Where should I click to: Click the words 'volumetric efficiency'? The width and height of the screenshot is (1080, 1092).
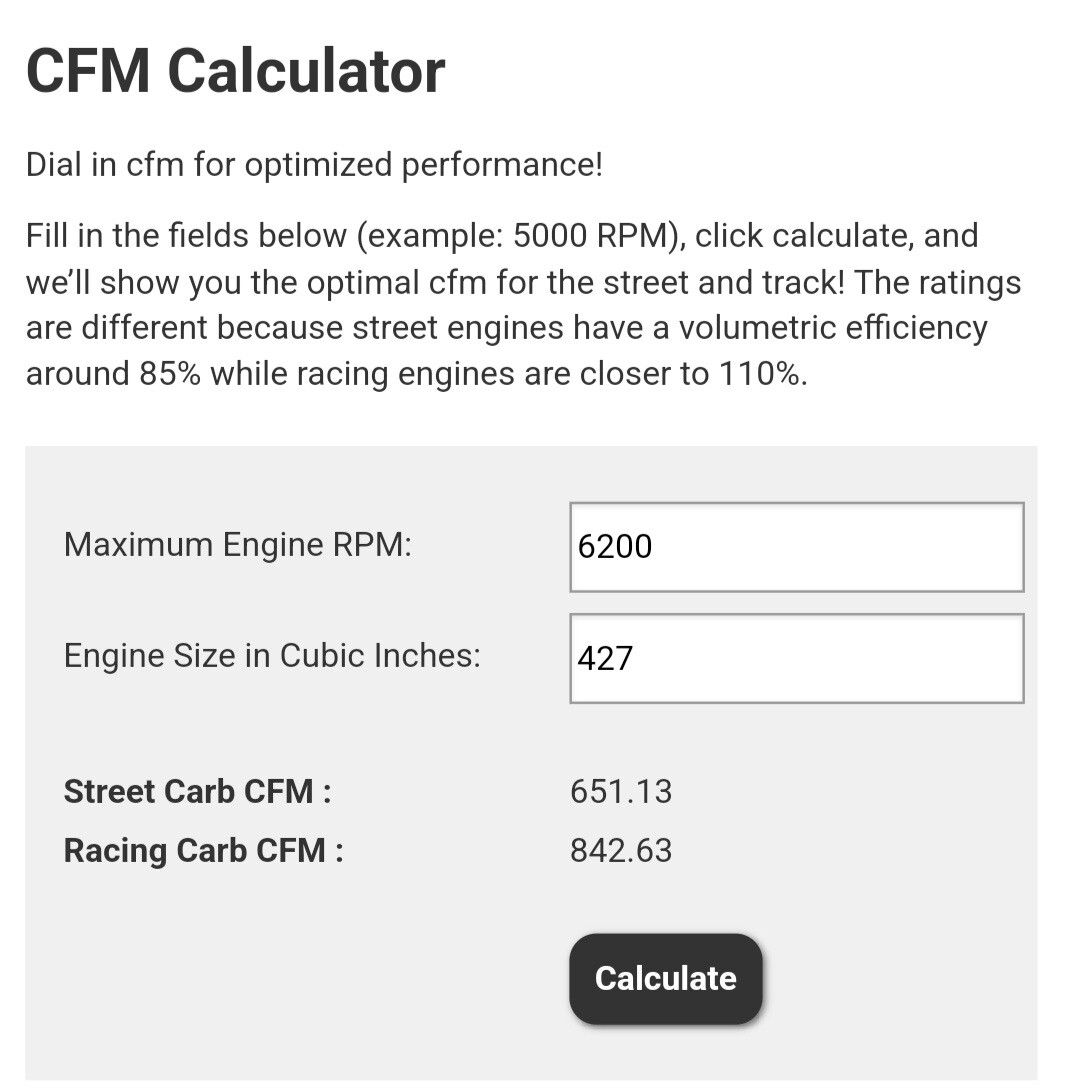pos(833,328)
